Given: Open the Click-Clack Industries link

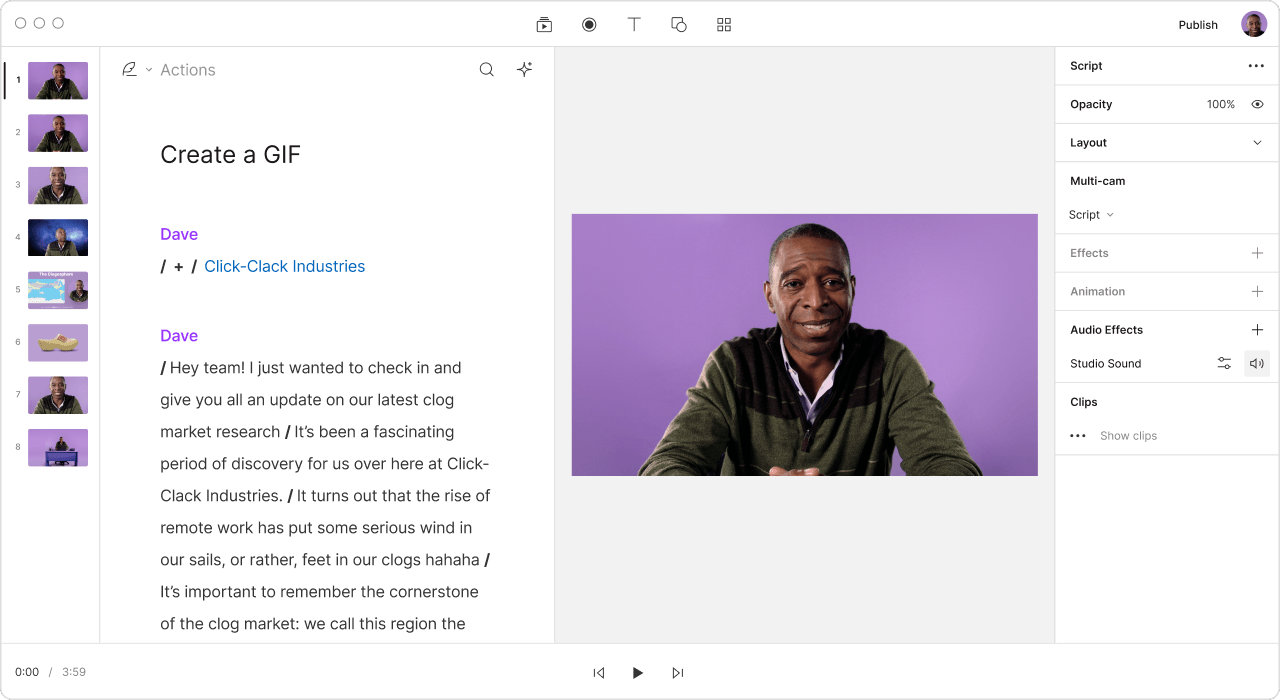Looking at the screenshot, I should [x=284, y=266].
